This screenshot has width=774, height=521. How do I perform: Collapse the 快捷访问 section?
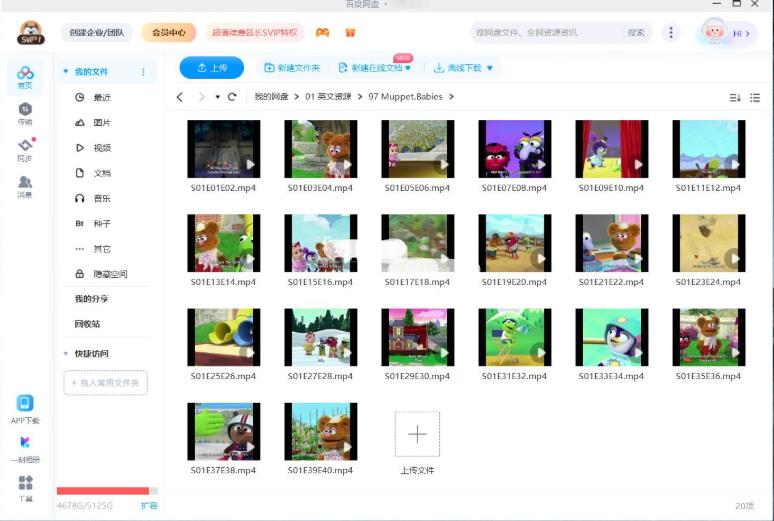tap(66, 354)
